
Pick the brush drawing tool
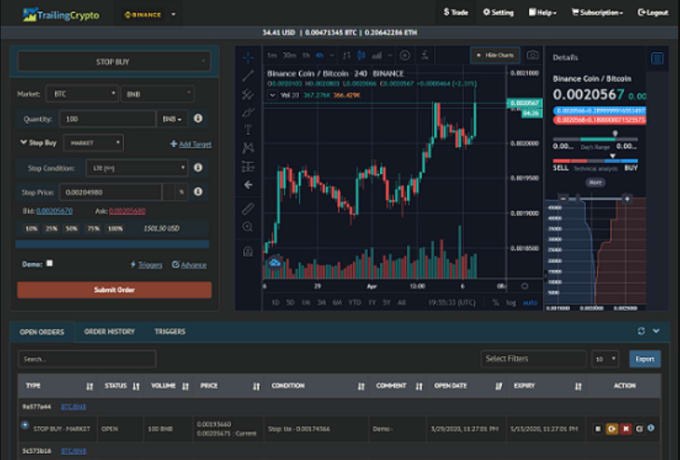(248, 112)
